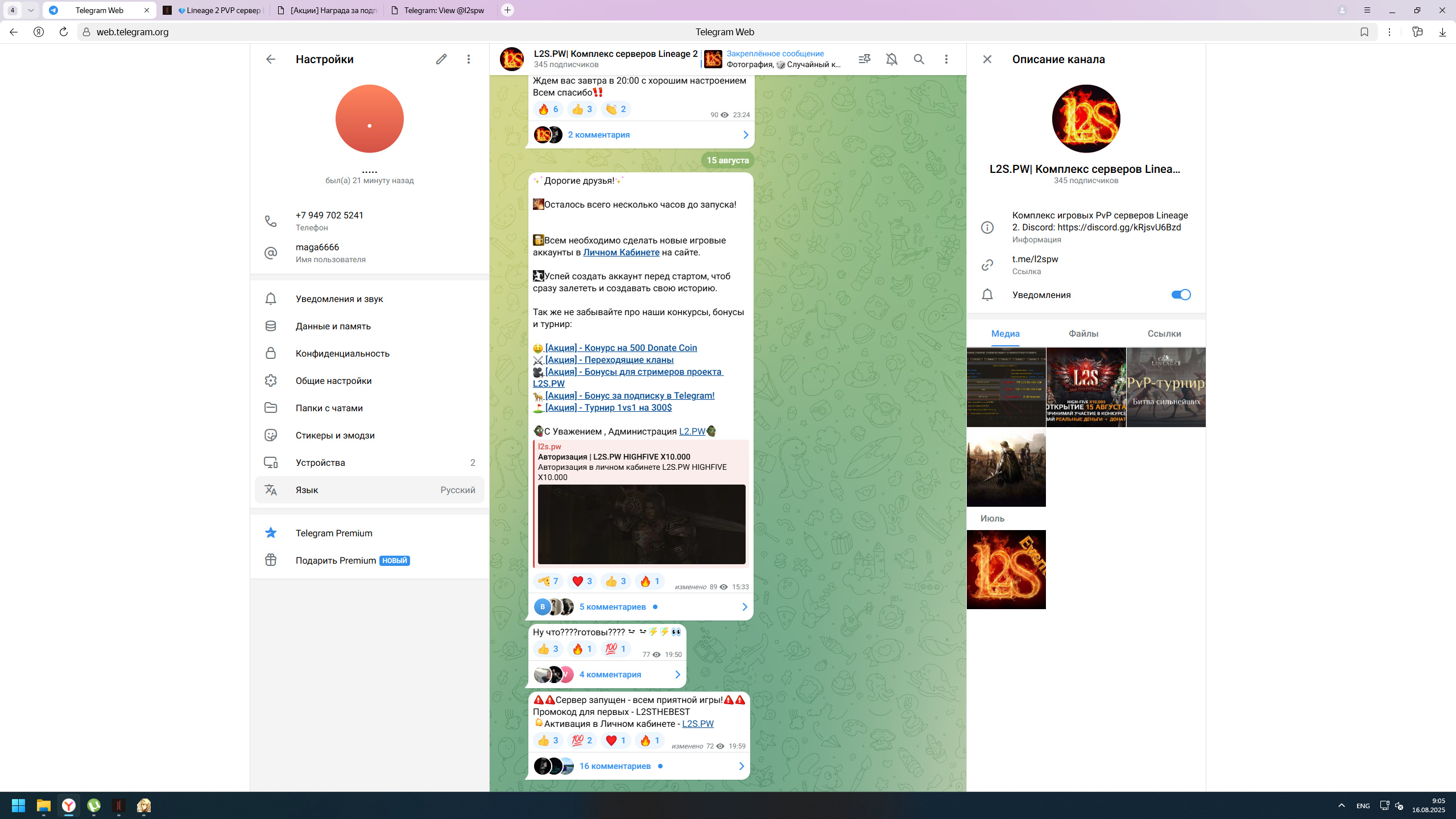Toggle the channel notifications switch
1456x819 pixels.
click(1181, 295)
